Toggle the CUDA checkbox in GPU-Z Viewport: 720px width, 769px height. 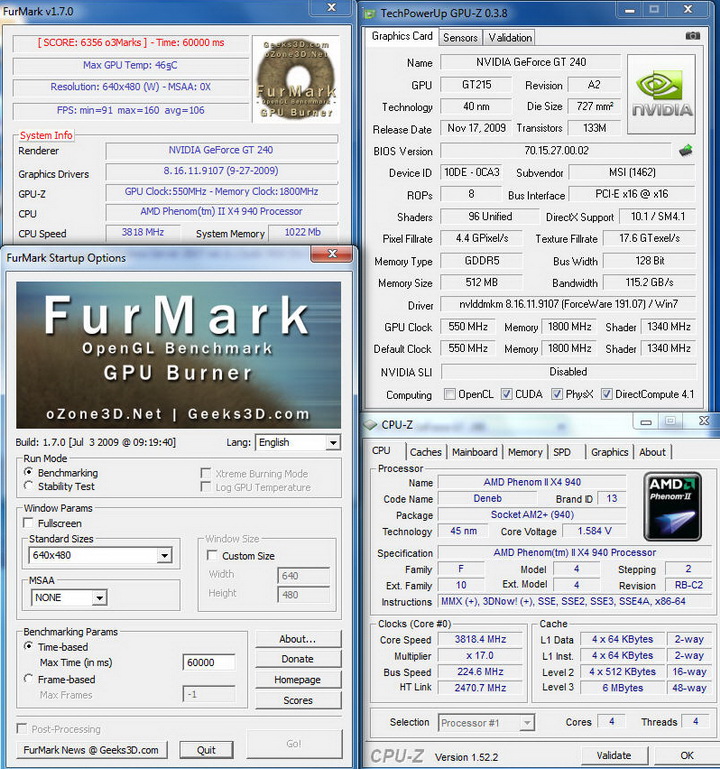pyautogui.click(x=507, y=394)
